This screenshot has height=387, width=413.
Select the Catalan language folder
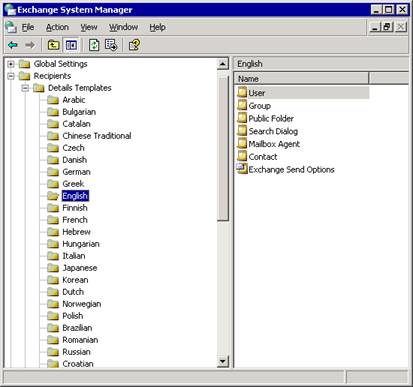(76, 124)
